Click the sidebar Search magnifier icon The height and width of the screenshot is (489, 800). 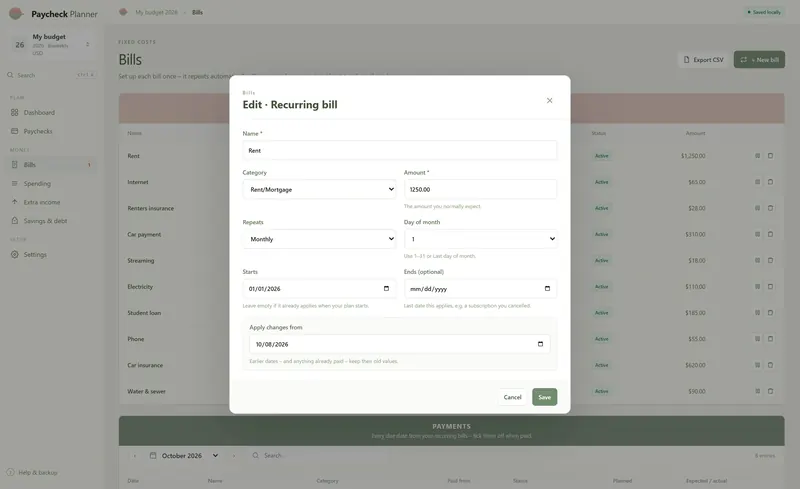pos(10,75)
